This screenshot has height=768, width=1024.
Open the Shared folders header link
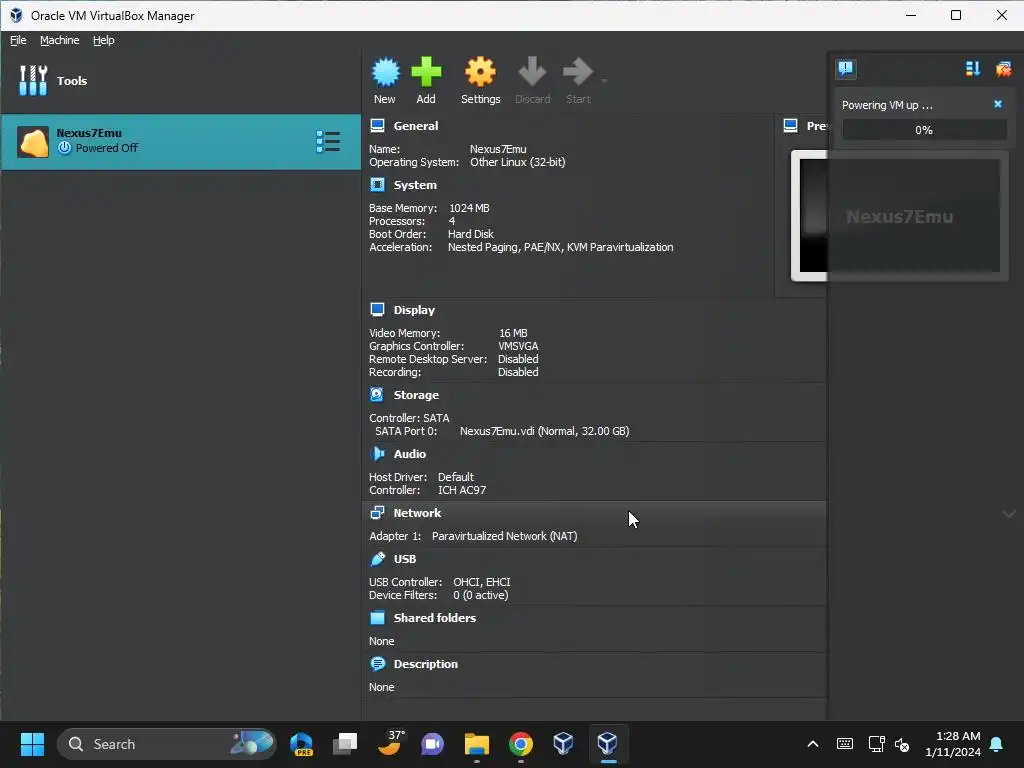point(434,618)
